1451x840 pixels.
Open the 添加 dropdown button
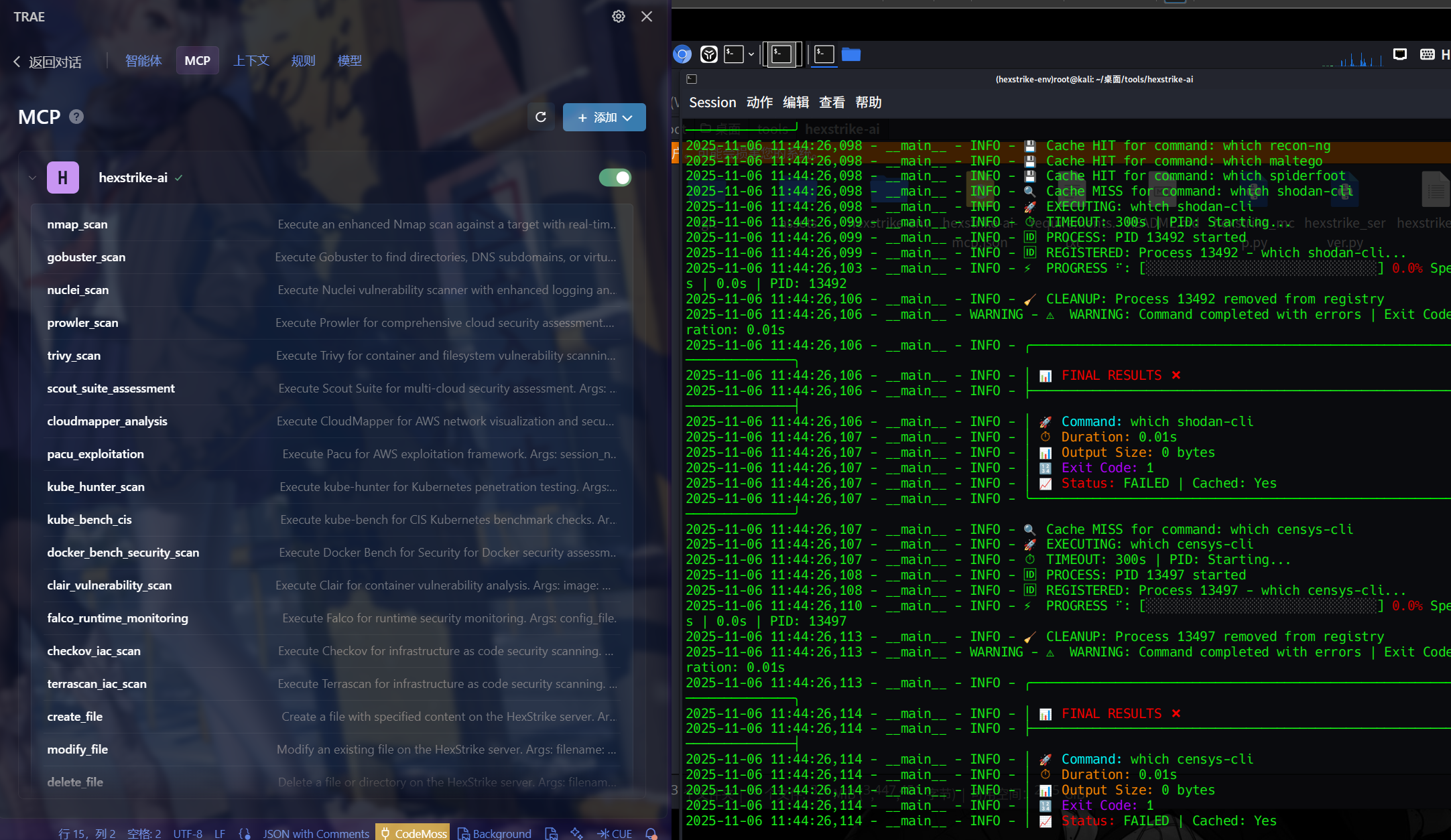604,117
